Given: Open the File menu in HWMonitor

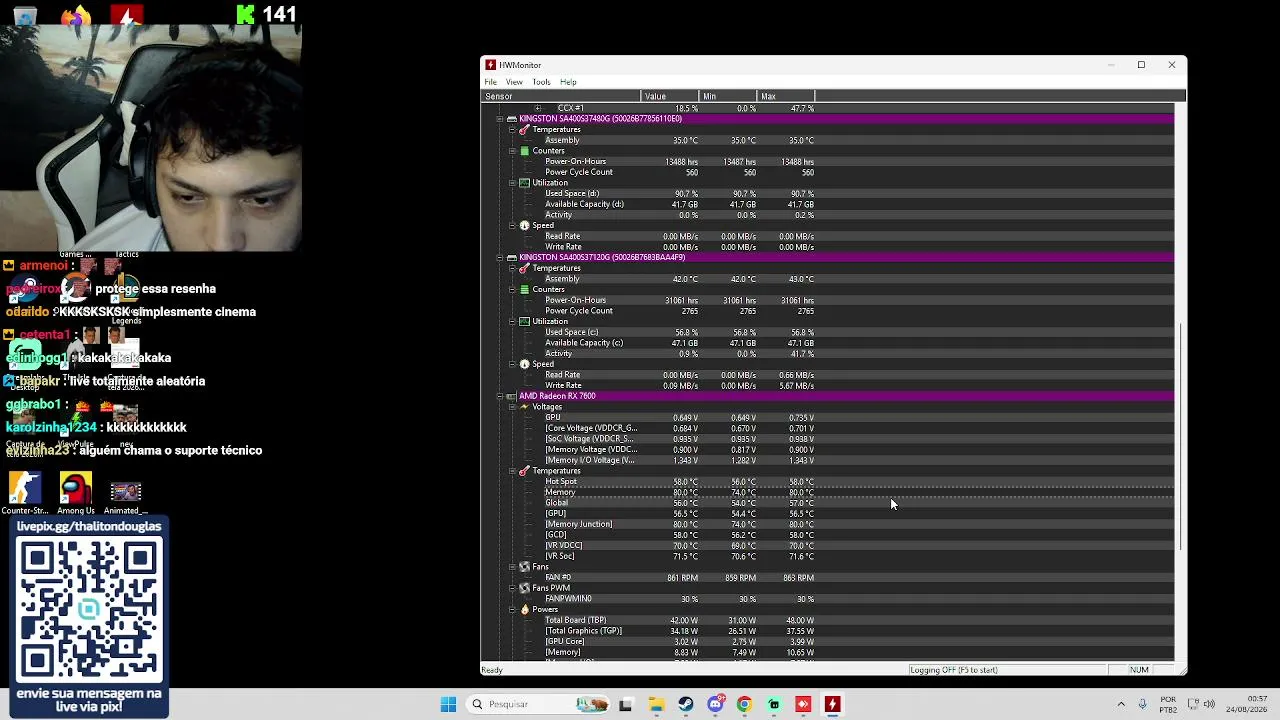Looking at the screenshot, I should pos(490,82).
